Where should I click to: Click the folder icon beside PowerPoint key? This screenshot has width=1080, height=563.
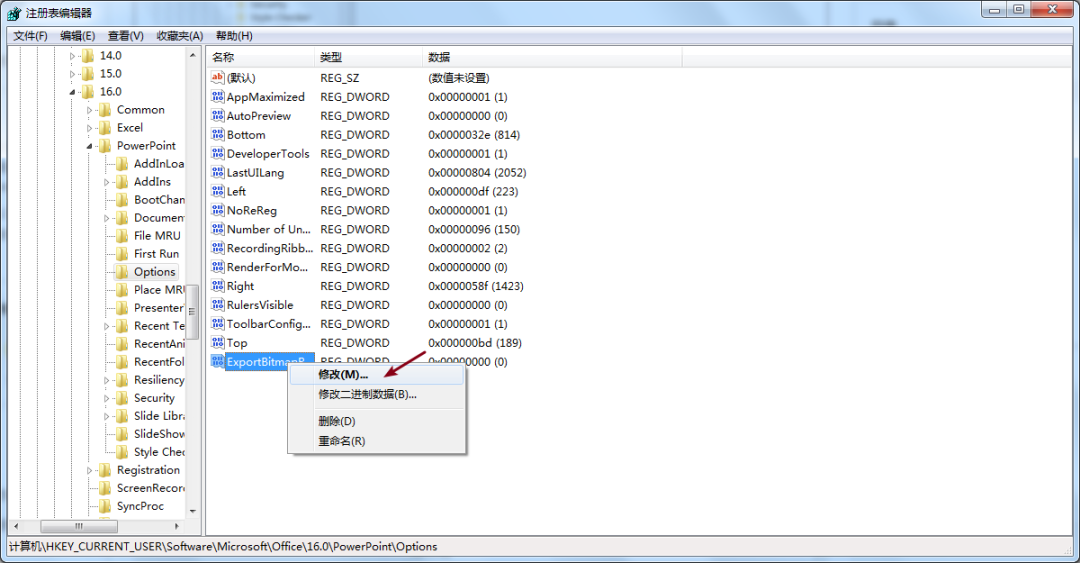105,145
